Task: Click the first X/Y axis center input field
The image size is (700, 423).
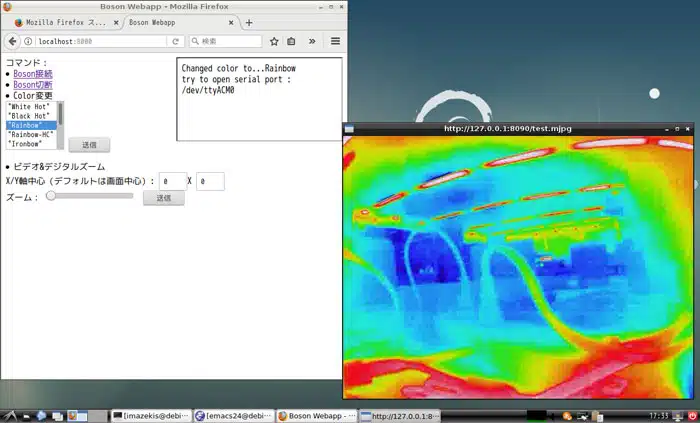Action: pyautogui.click(x=172, y=181)
